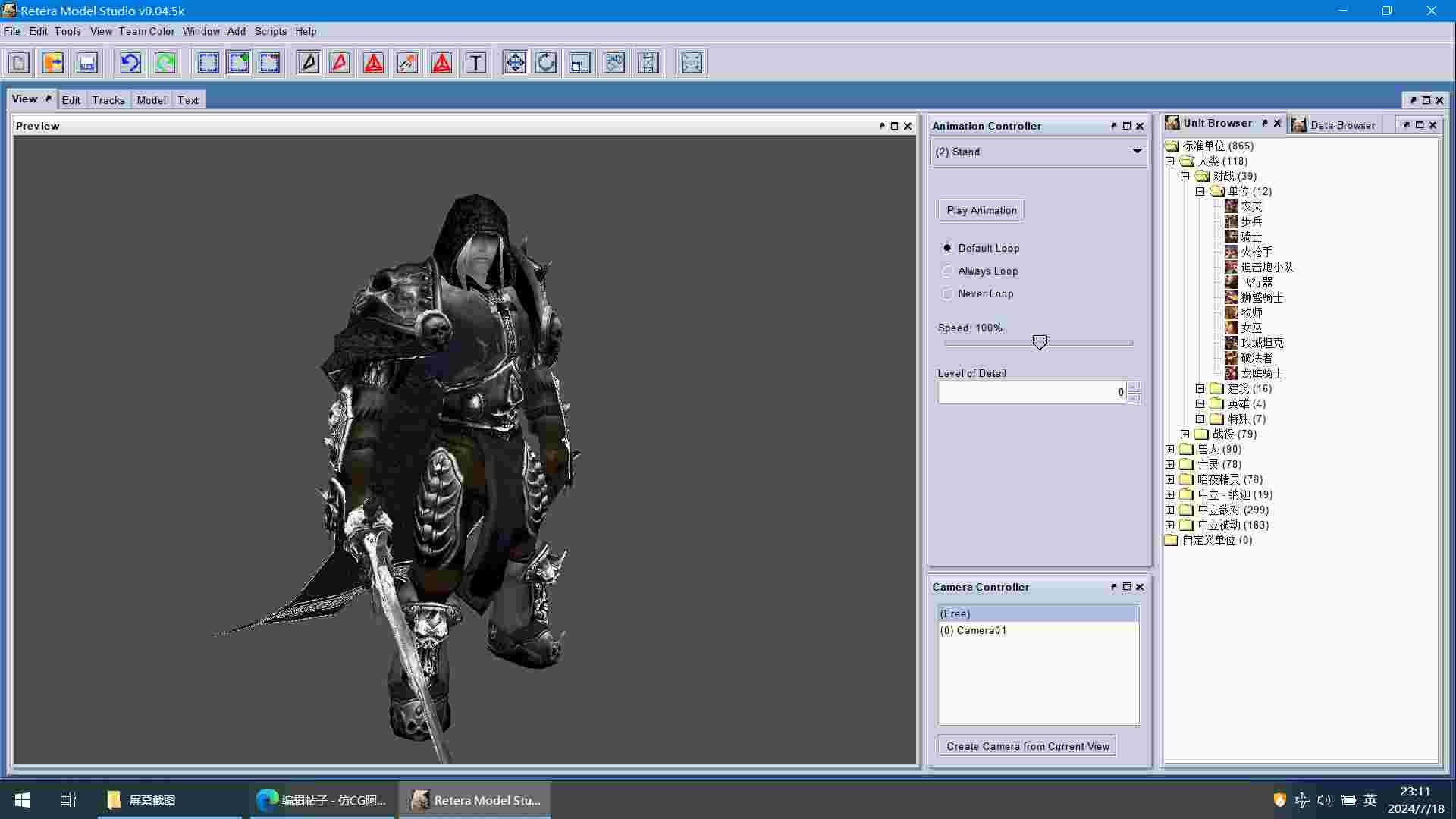Select the 龙鹰骑士 unit in tree
Image resolution: width=1456 pixels, height=819 pixels.
pyautogui.click(x=1262, y=373)
